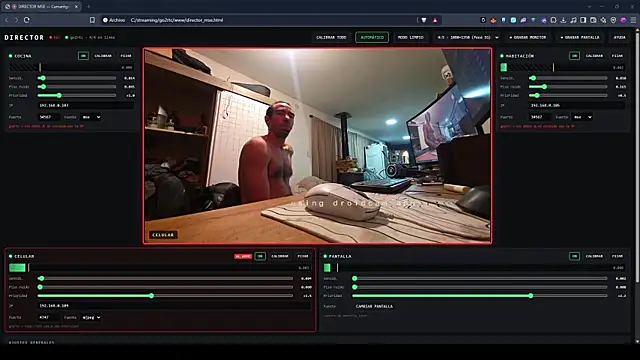Click the DIRECTOR logo title

tap(24, 37)
